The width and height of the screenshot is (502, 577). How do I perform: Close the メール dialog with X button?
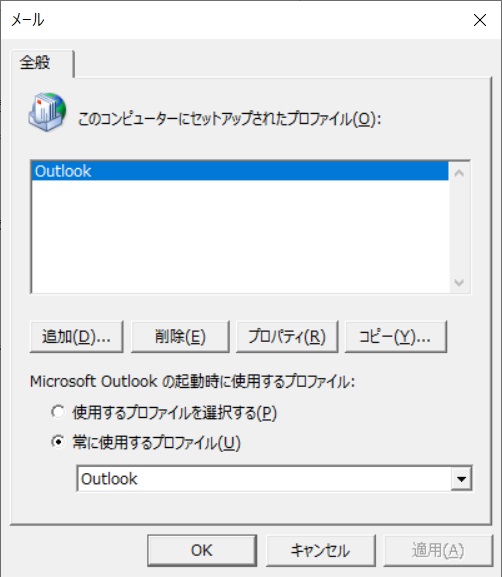(x=480, y=20)
